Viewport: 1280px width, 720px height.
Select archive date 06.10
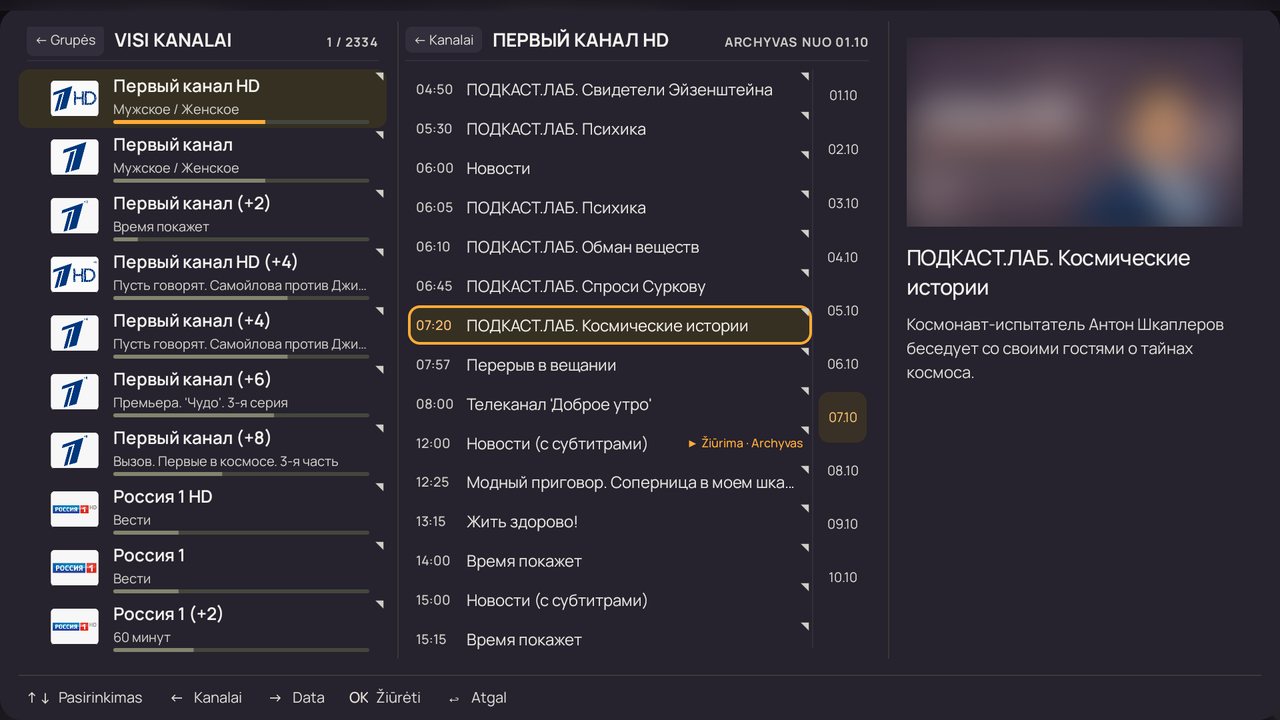click(843, 364)
